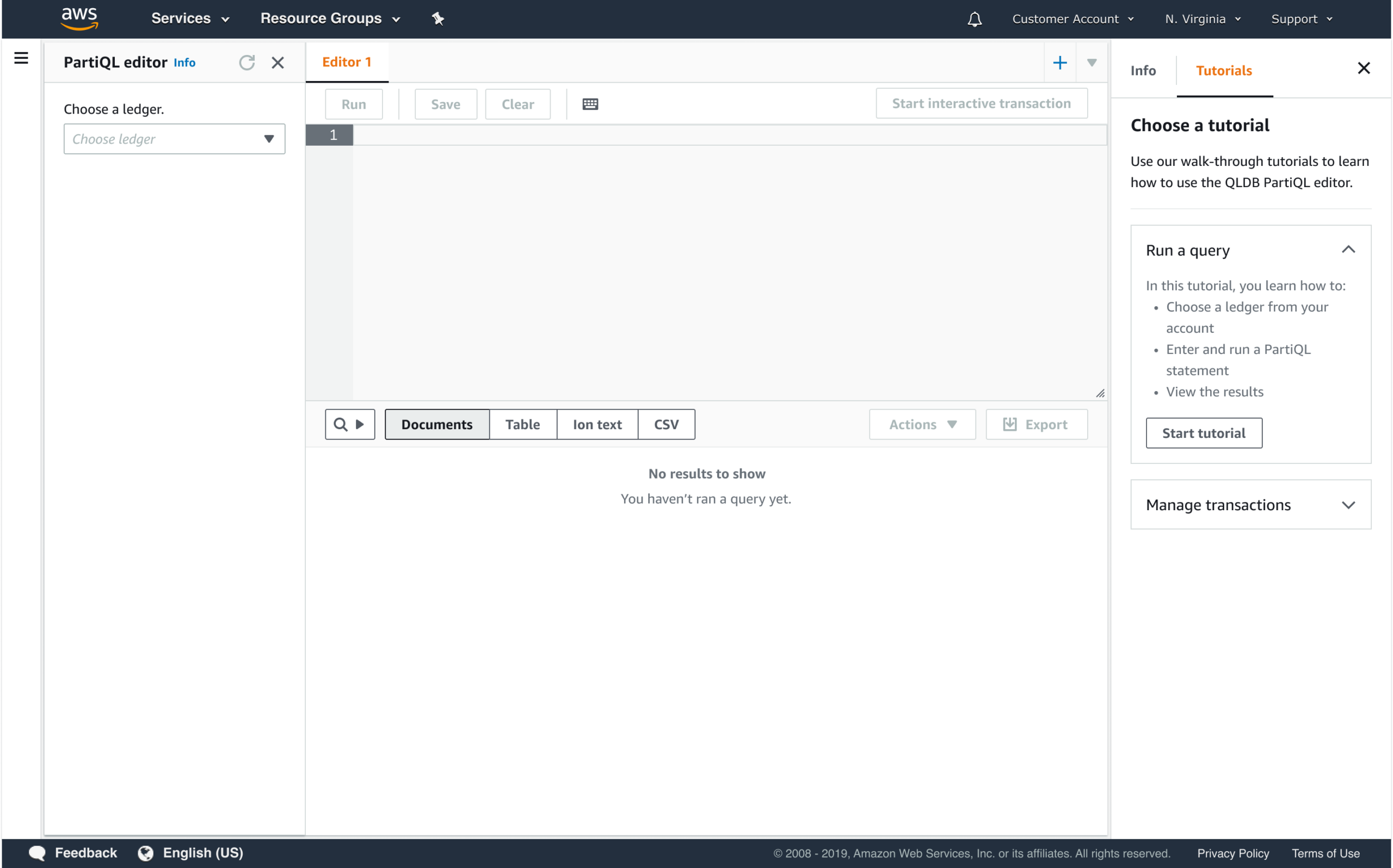The image size is (1393, 868).
Task: Switch results view to Ion text
Action: point(597,424)
